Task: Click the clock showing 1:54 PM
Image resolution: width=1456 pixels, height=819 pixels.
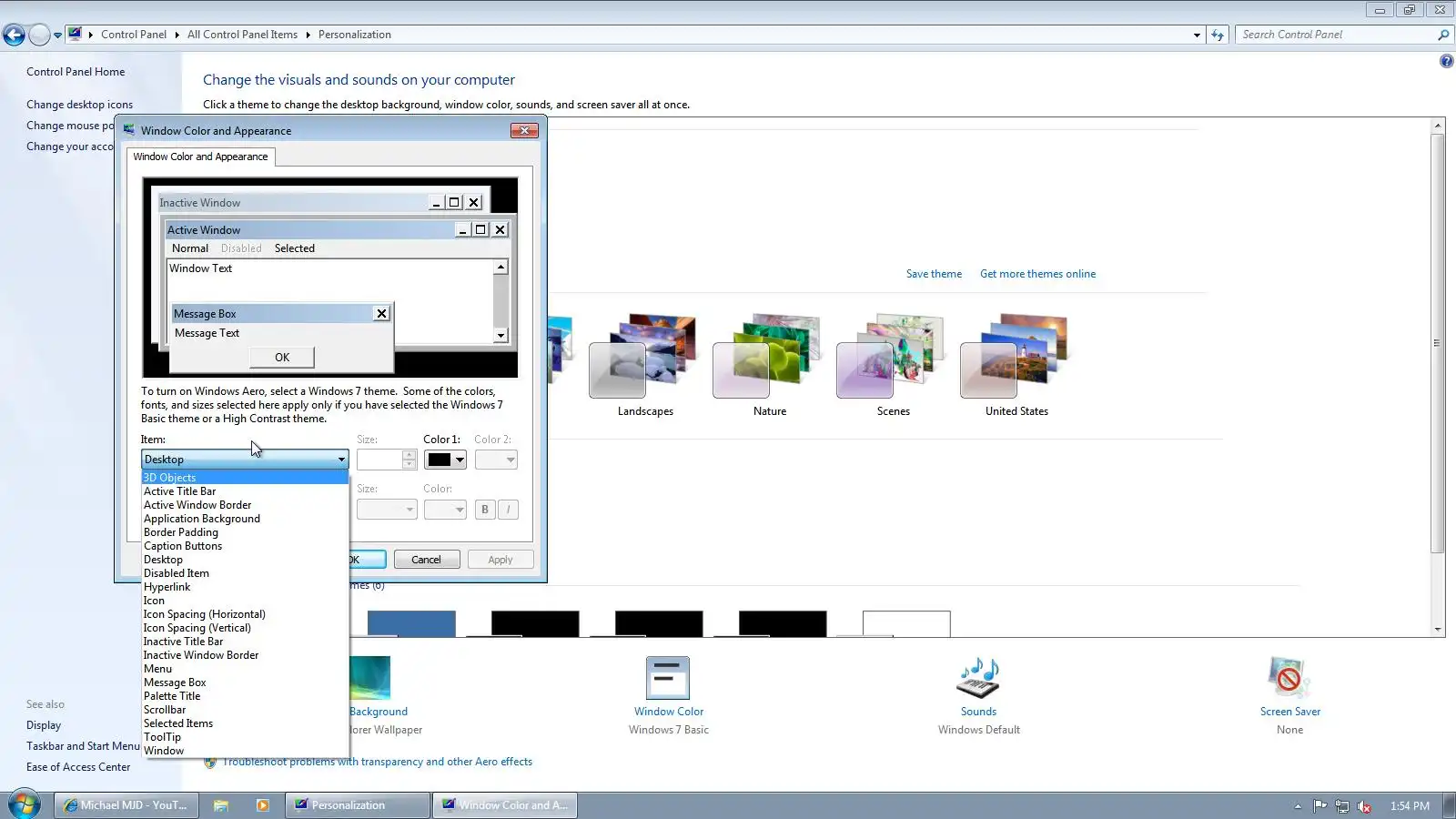Action: point(1410,806)
